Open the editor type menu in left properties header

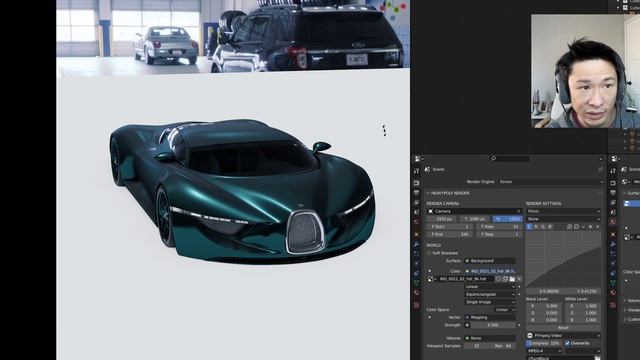pyautogui.click(x=418, y=158)
